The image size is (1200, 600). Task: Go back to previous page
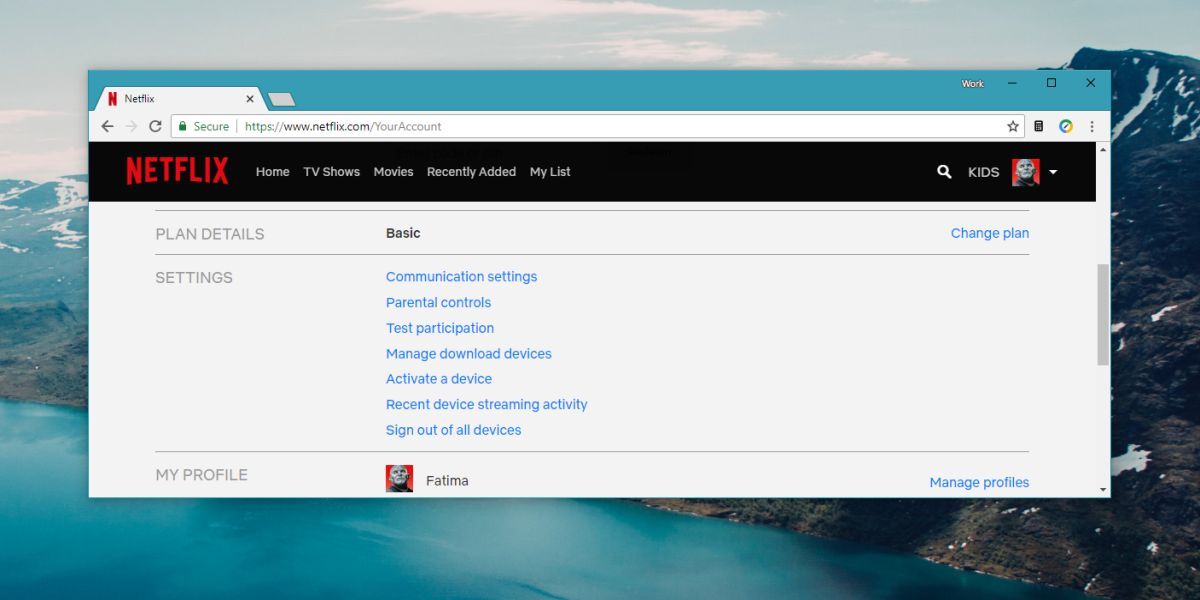click(108, 127)
